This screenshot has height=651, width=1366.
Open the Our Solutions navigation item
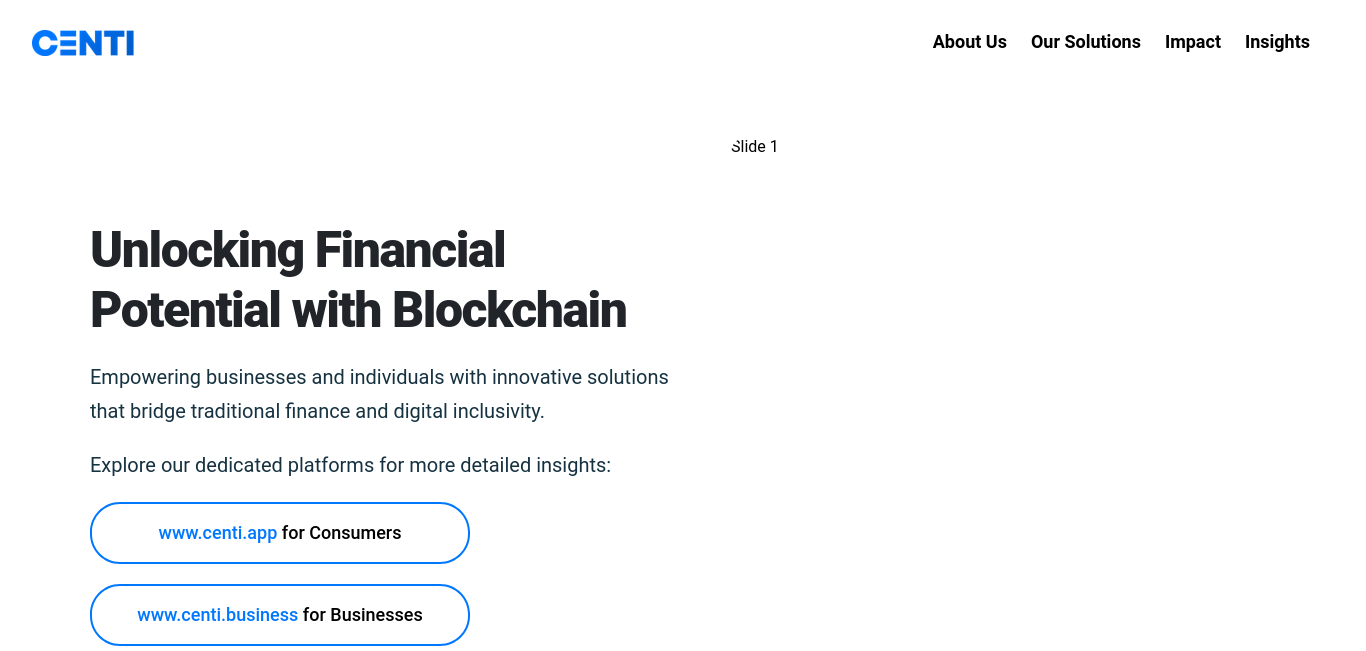click(x=1085, y=42)
